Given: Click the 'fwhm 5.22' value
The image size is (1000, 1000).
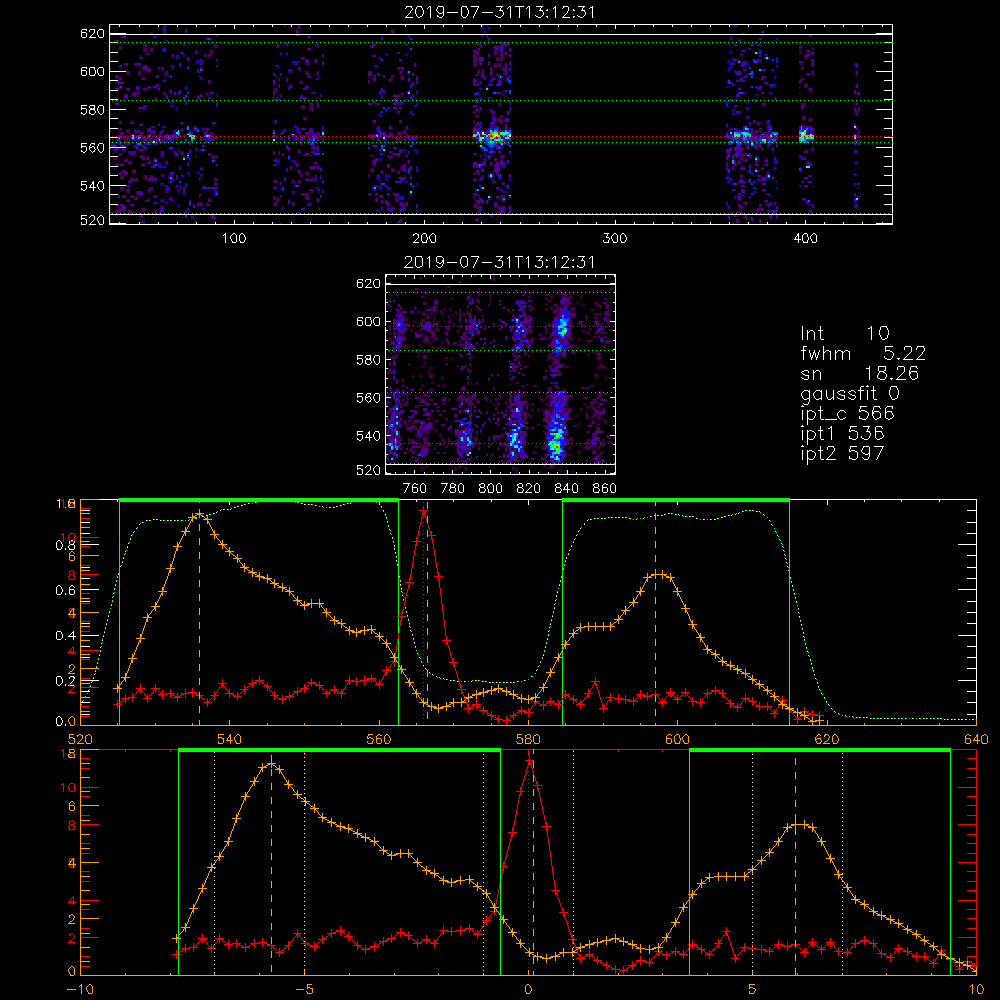Looking at the screenshot, I should tap(863, 353).
